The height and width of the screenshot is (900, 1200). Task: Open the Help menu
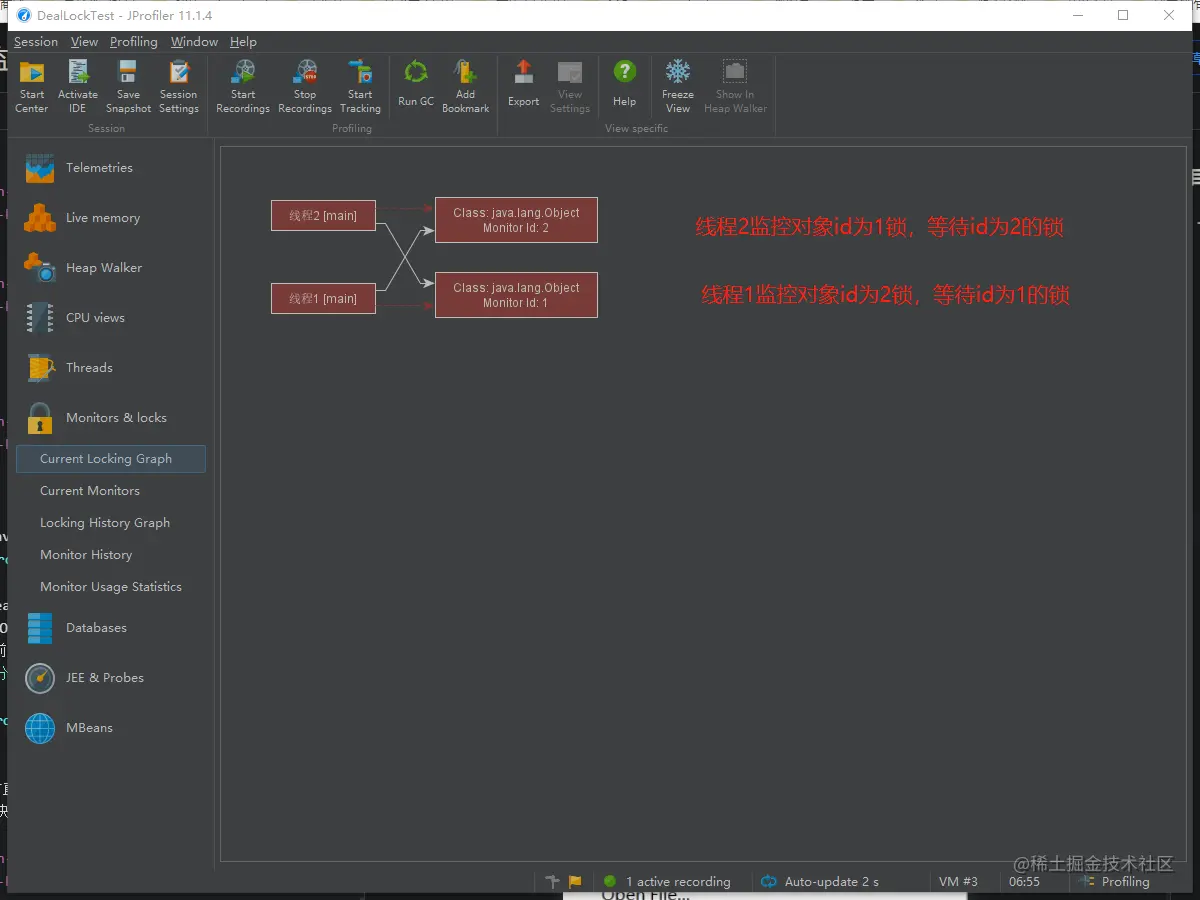point(243,42)
